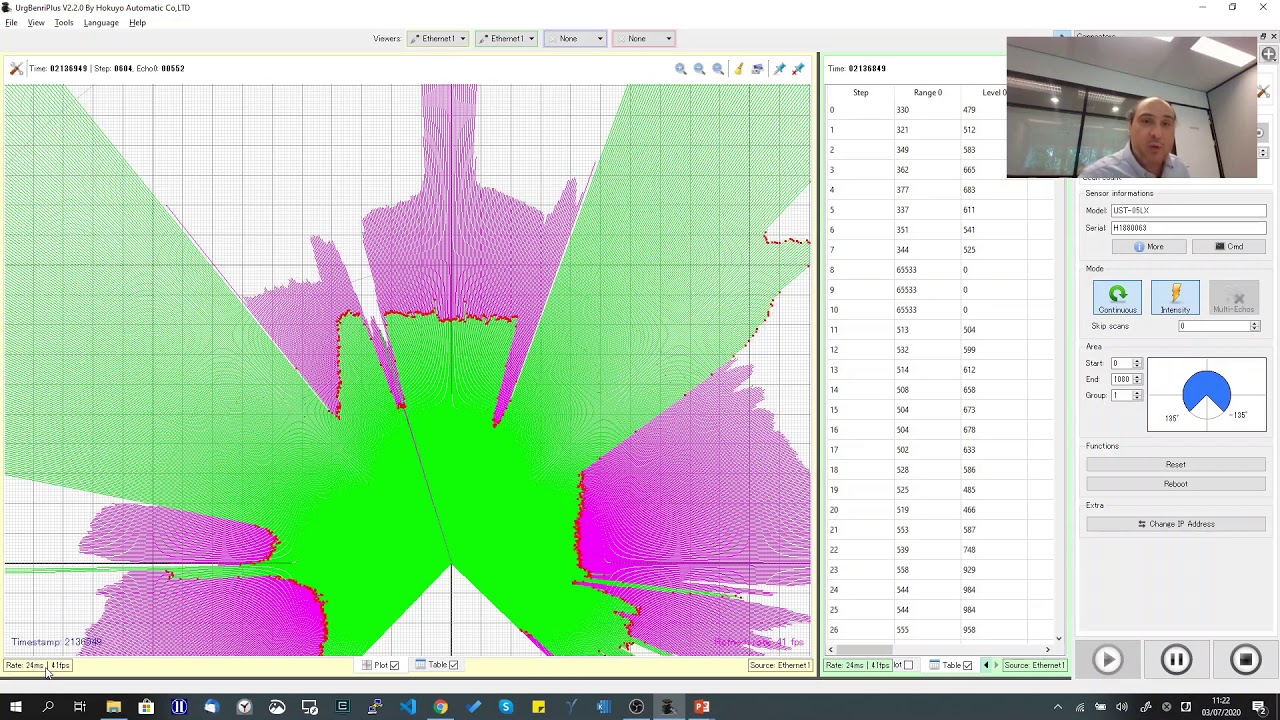Toggle Continuous scanning mode

(1117, 298)
